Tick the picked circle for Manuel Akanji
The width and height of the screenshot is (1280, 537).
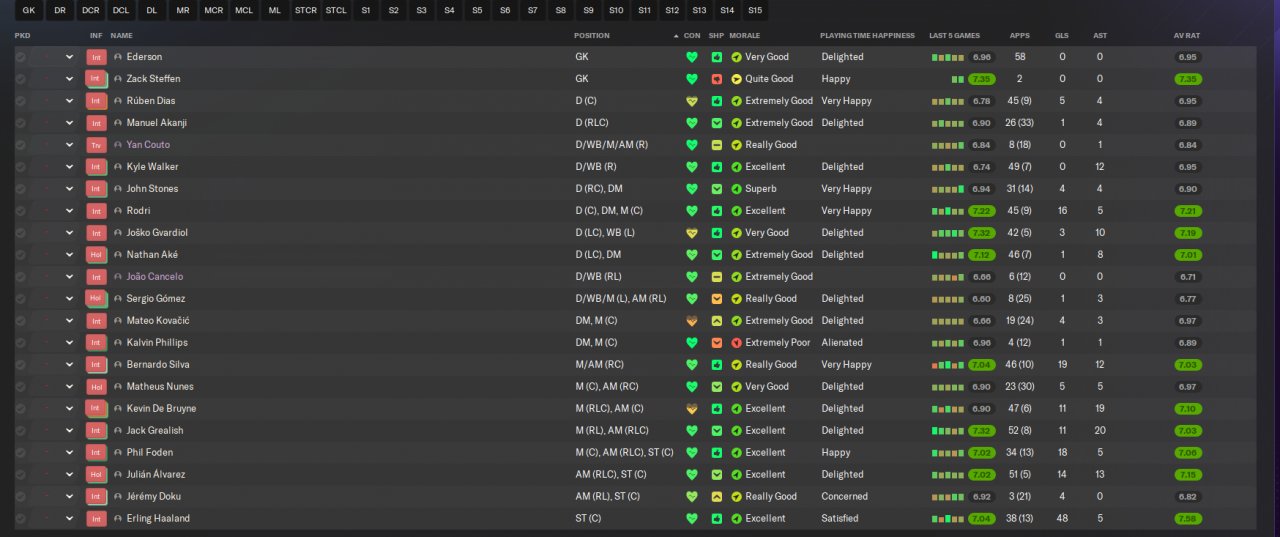pos(20,123)
